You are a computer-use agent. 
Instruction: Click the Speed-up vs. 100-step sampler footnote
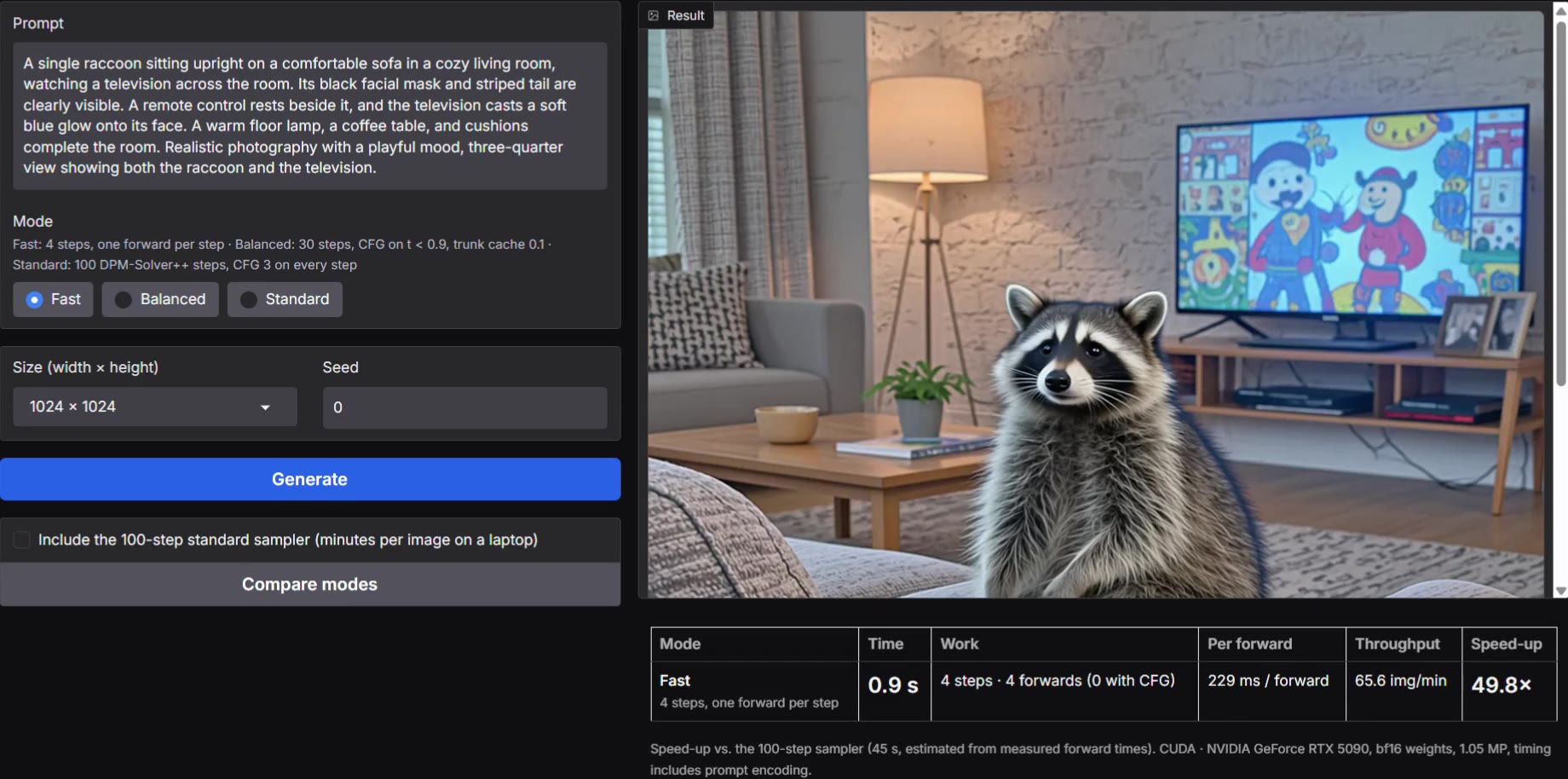[x=1100, y=759]
